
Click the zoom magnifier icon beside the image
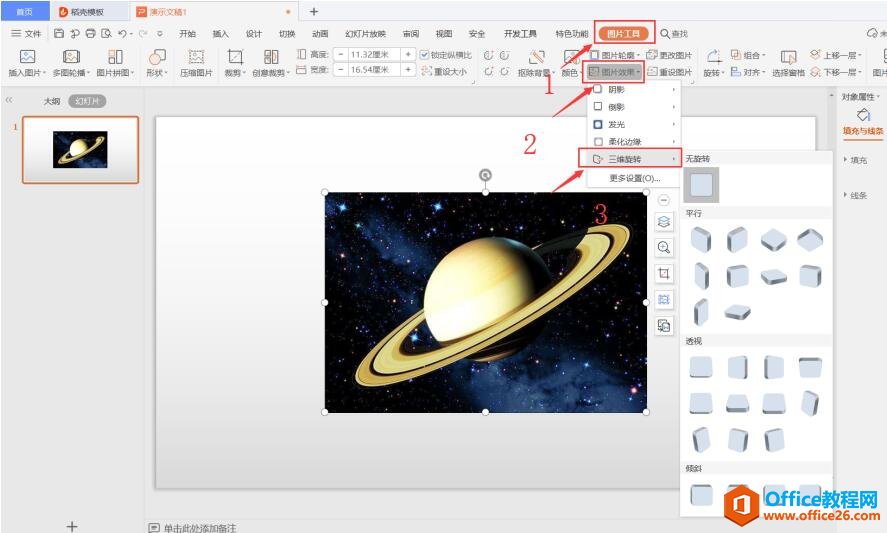click(x=664, y=247)
